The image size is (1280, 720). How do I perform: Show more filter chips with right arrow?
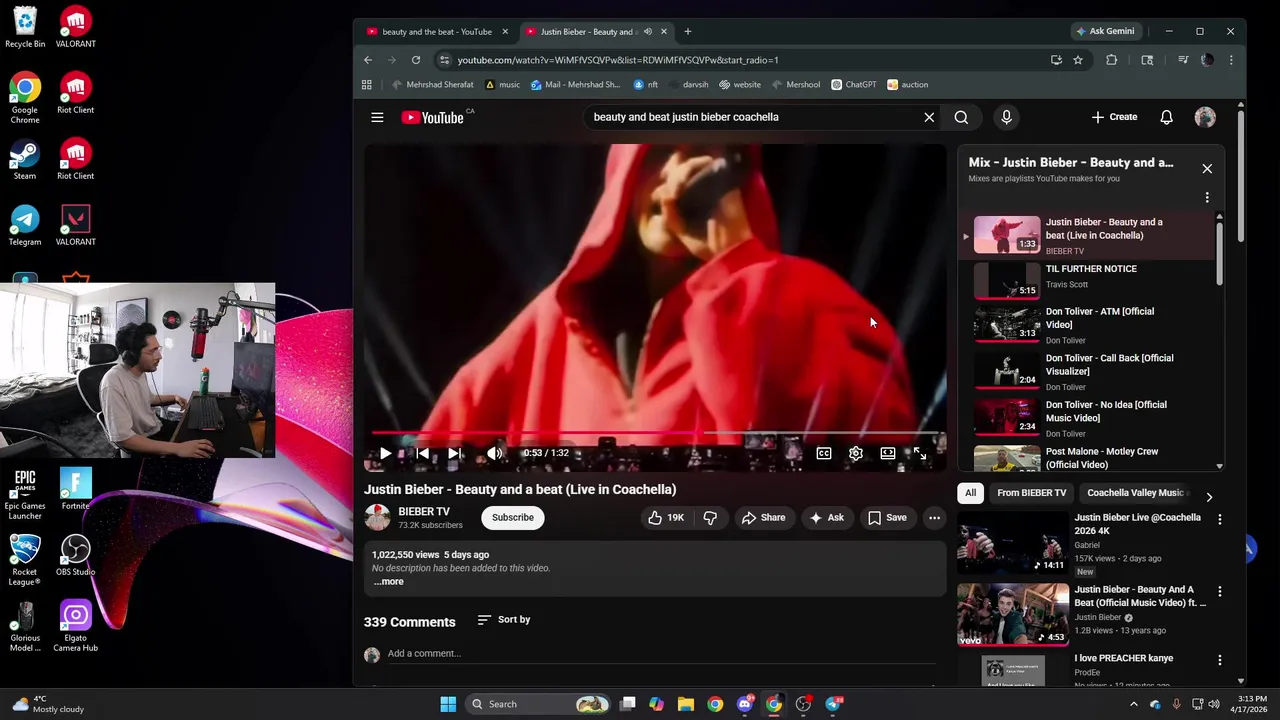[1209, 497]
